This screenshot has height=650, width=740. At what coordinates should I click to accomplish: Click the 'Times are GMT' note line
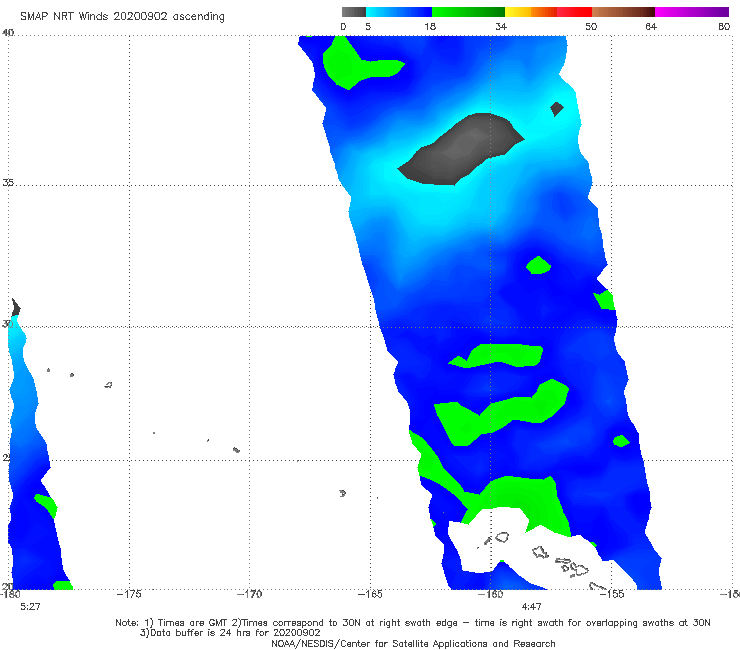[x=413, y=623]
